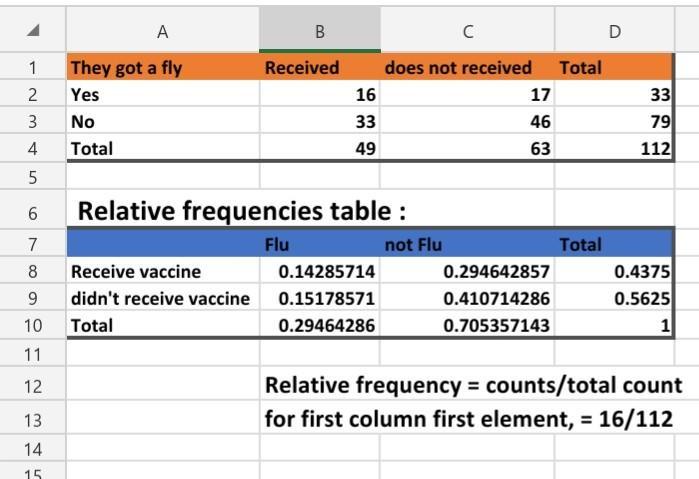Select column B header
The width and height of the screenshot is (699, 479).
[x=319, y=31]
